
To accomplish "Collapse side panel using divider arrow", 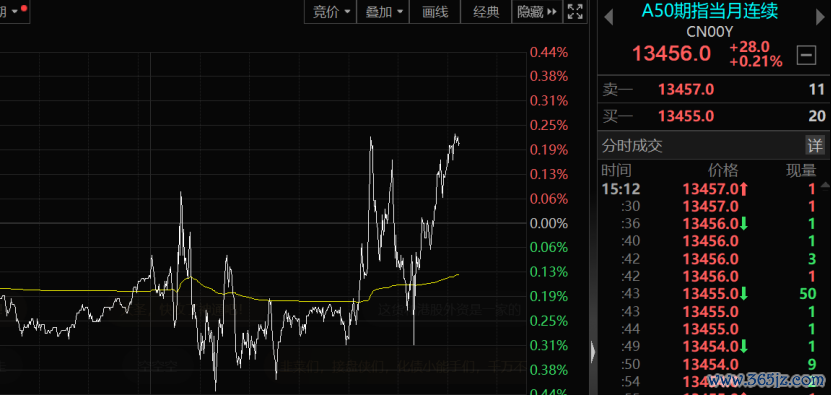I will [x=593, y=351].
